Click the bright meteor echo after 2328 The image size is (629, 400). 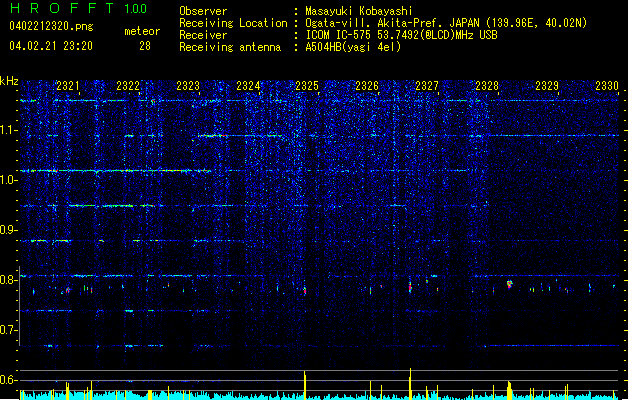(x=509, y=284)
